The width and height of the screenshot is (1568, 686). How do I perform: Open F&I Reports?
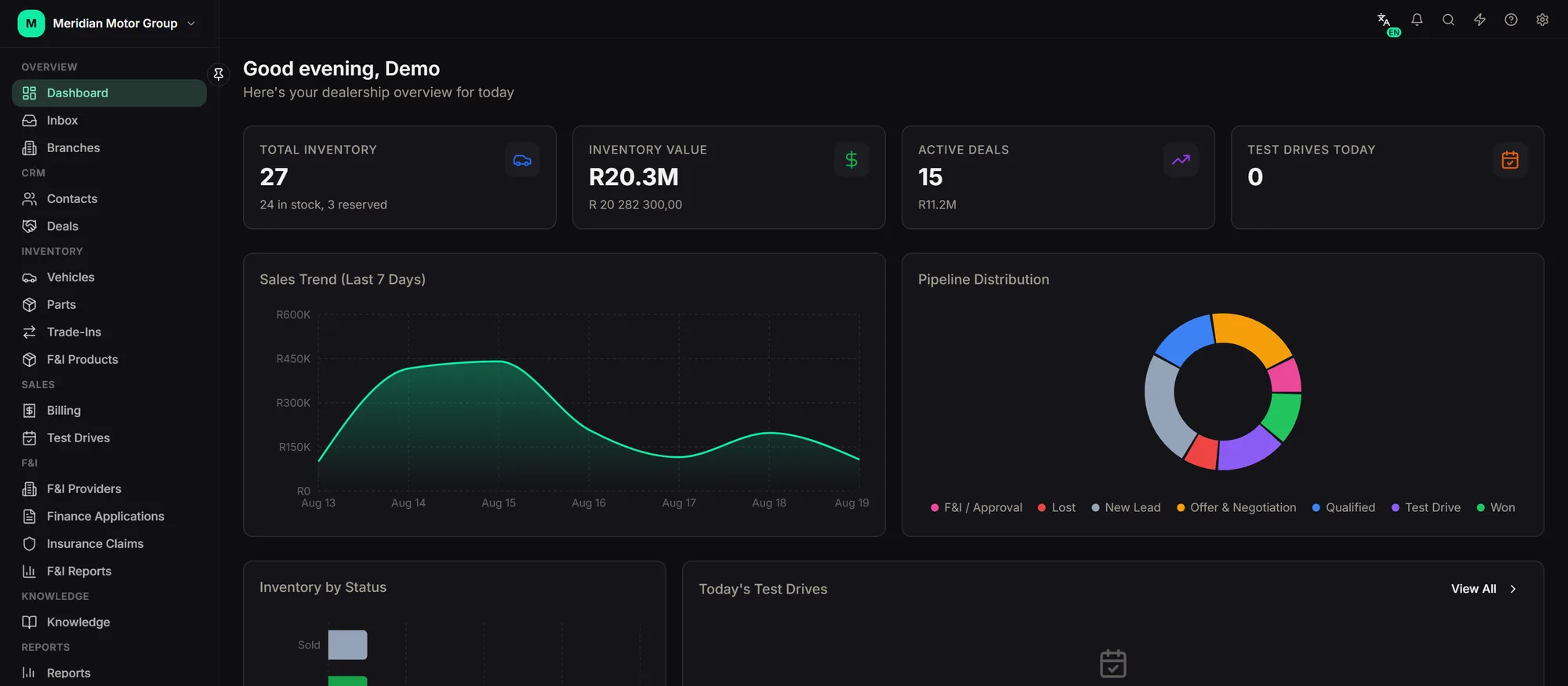coord(109,571)
